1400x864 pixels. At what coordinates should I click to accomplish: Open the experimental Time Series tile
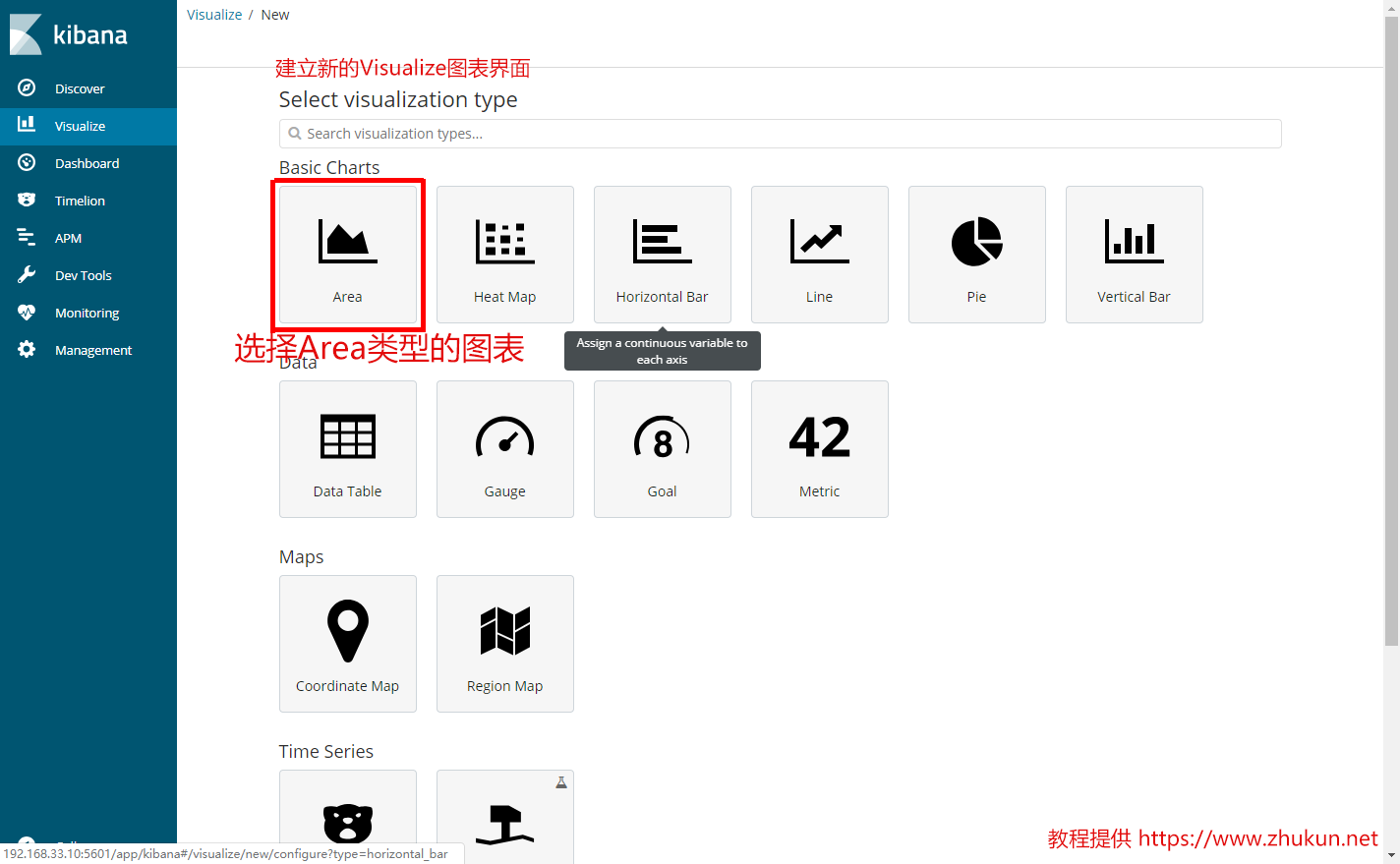pyautogui.click(x=505, y=817)
